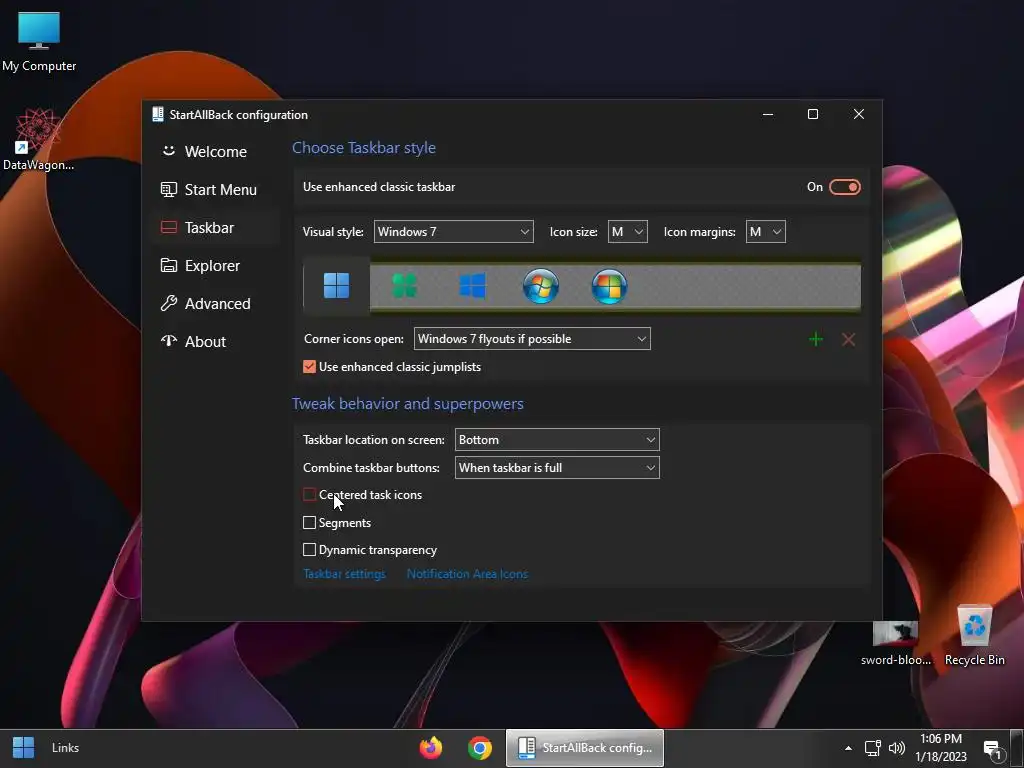This screenshot has height=768, width=1024.
Task: Open the volume speaker tray icon
Action: click(x=897, y=748)
